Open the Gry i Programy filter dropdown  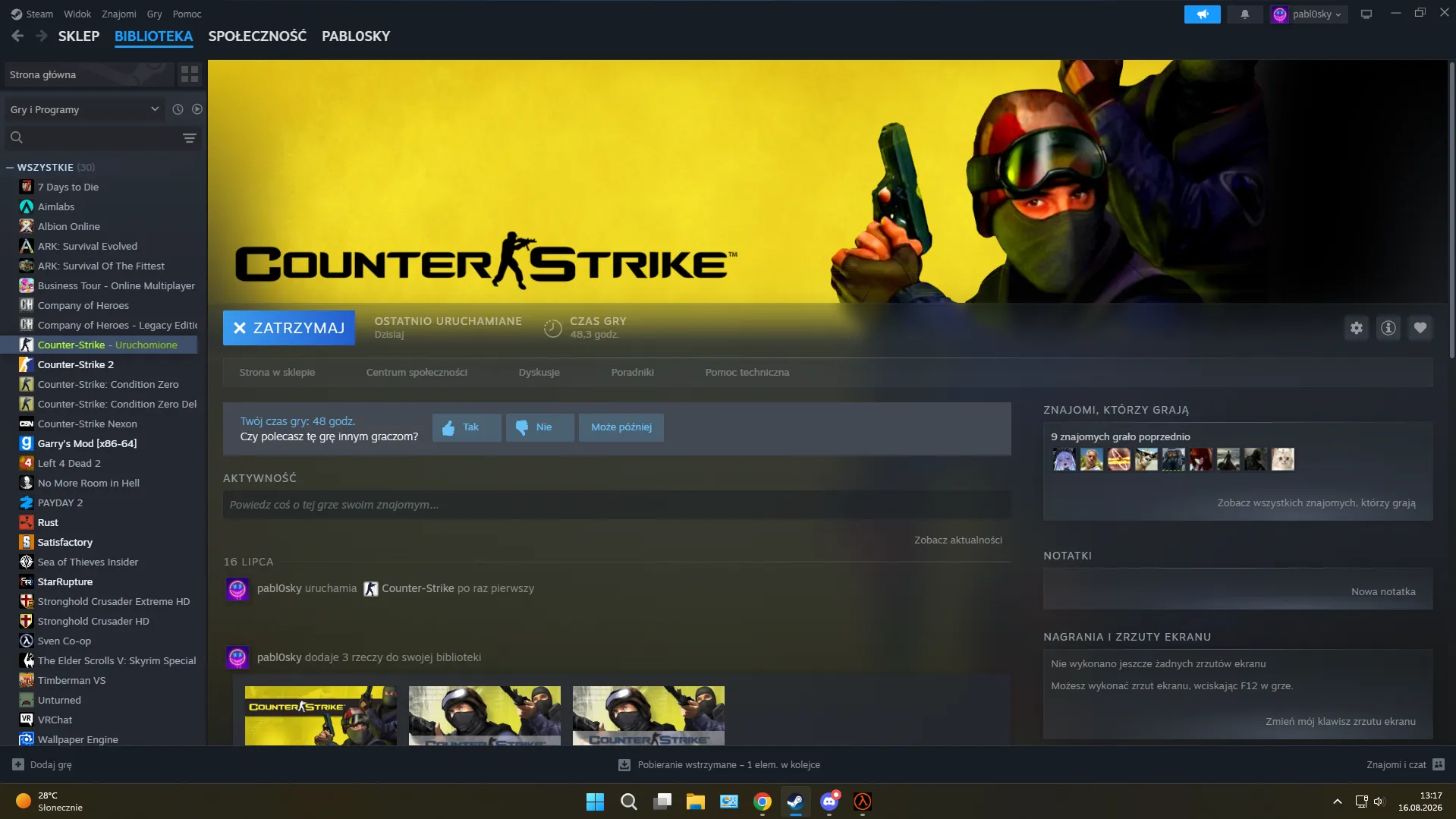[x=85, y=109]
